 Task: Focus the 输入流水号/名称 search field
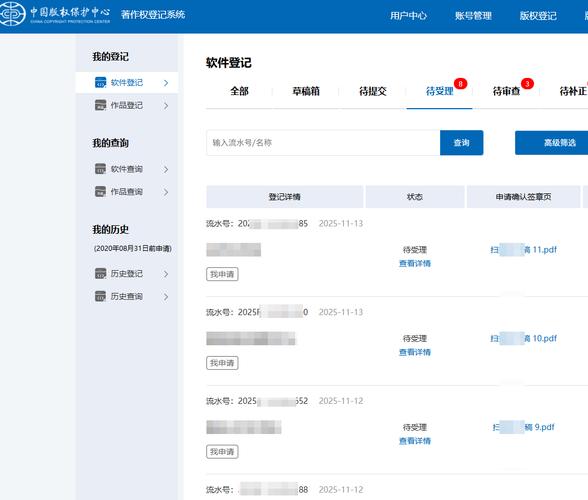[323, 143]
